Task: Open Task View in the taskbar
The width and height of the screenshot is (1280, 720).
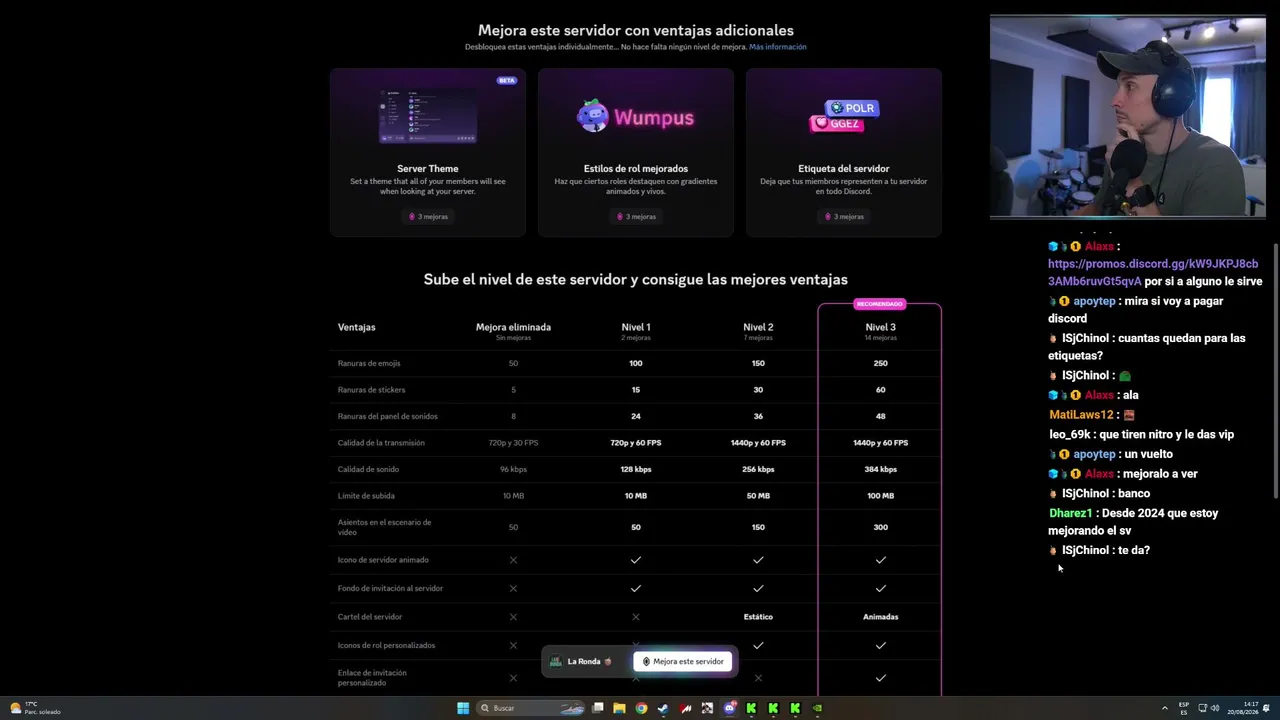Action: 597,708
